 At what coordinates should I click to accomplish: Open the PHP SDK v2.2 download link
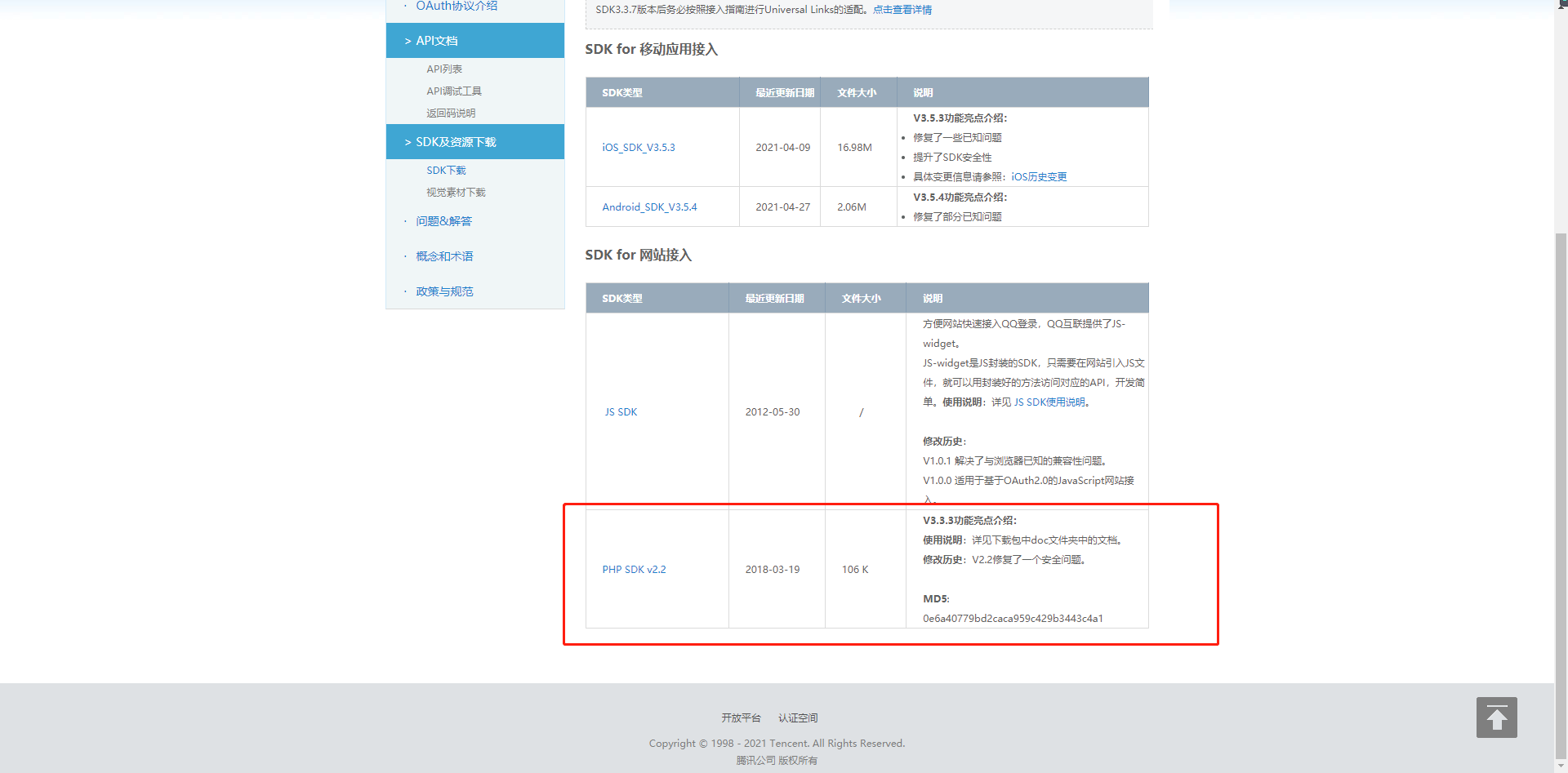[x=634, y=569]
